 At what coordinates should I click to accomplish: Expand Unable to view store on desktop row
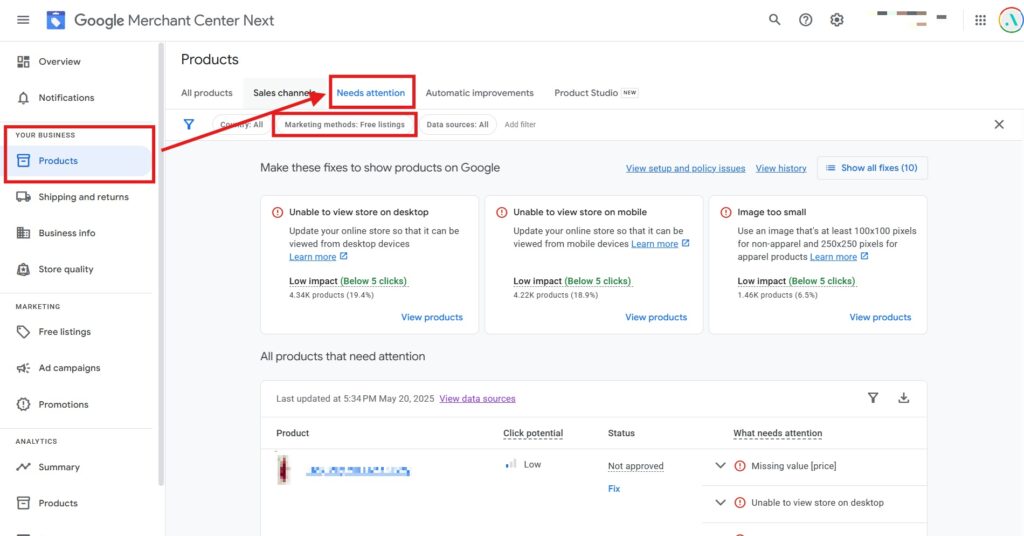pyautogui.click(x=720, y=502)
